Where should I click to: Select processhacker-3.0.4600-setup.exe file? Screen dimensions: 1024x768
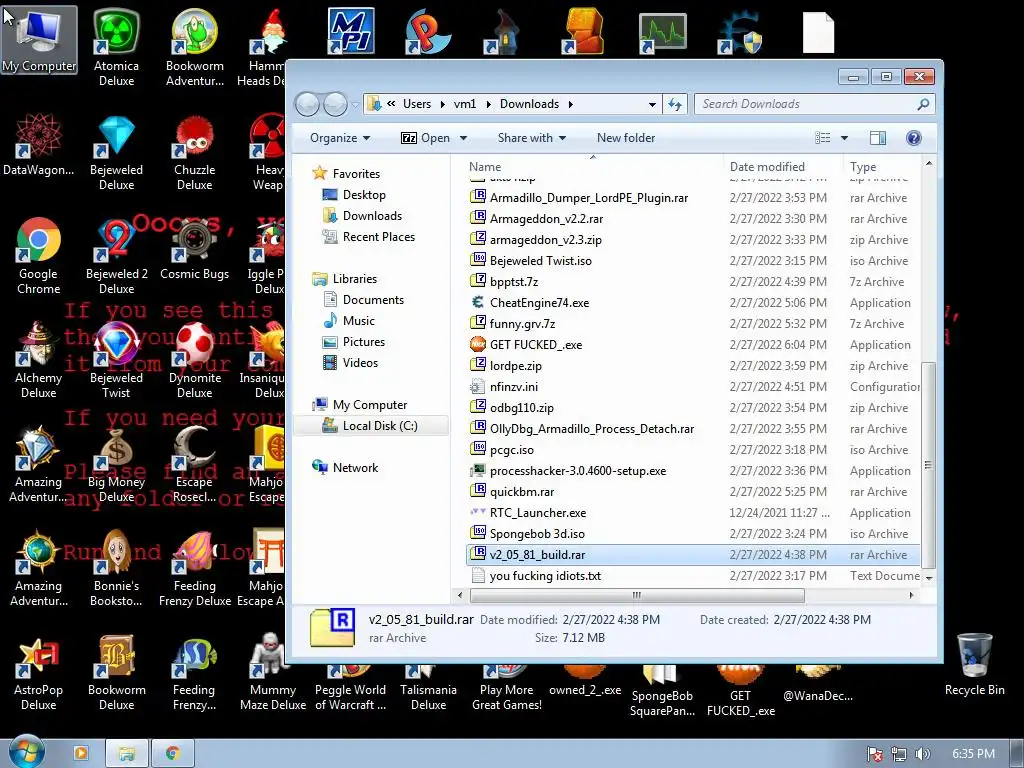(578, 471)
